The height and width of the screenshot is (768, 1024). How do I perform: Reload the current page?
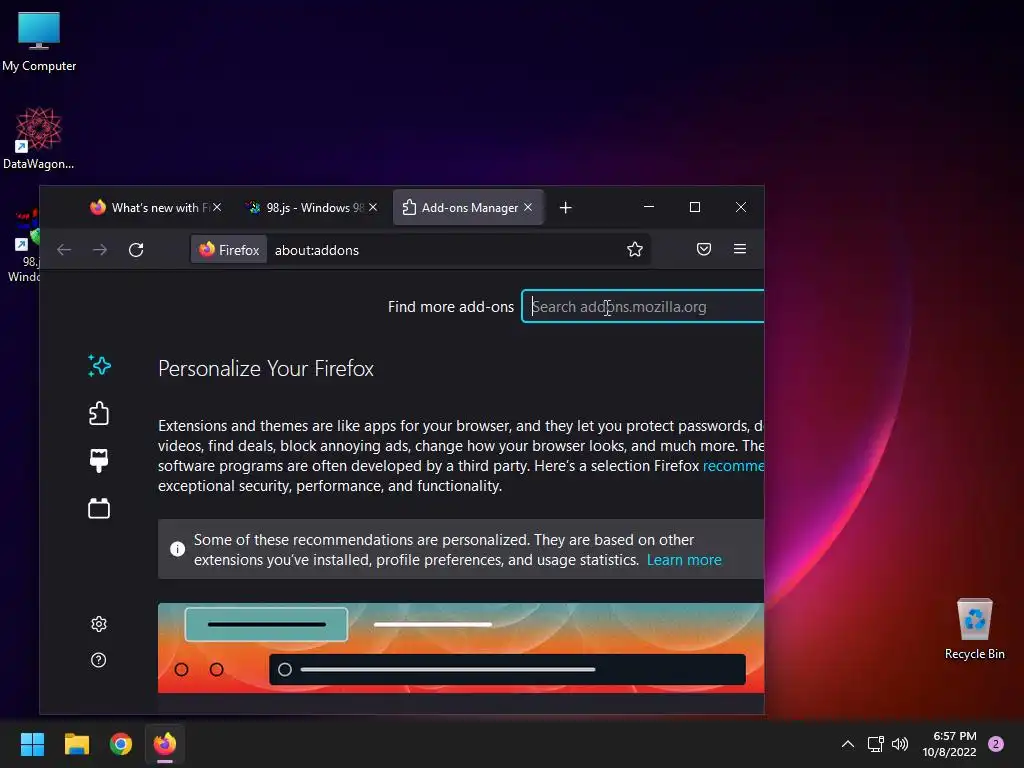pos(136,250)
